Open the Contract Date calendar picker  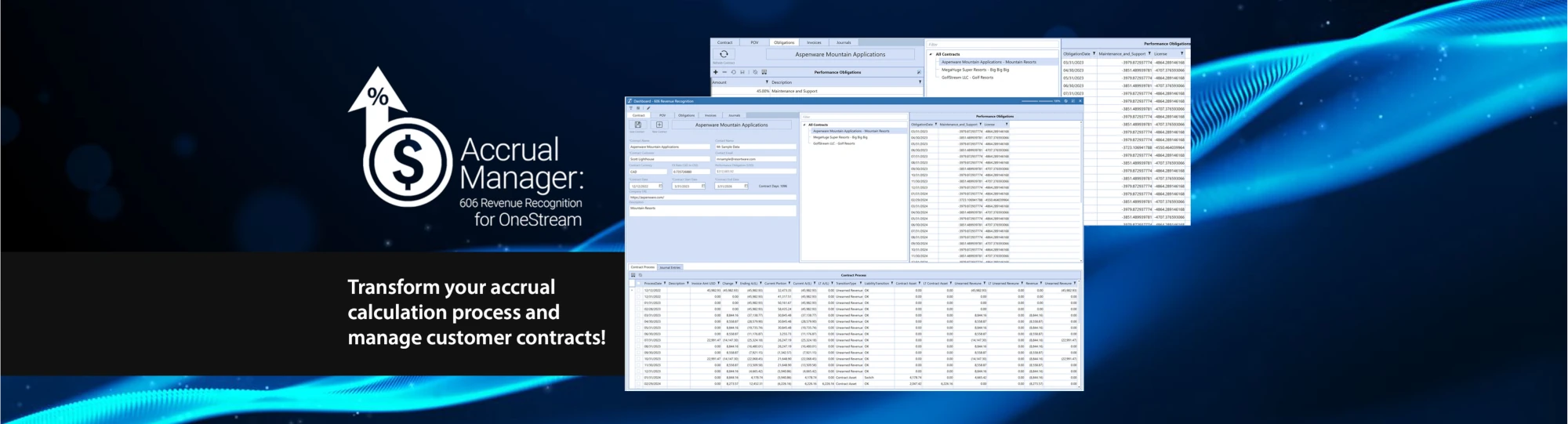[660, 187]
